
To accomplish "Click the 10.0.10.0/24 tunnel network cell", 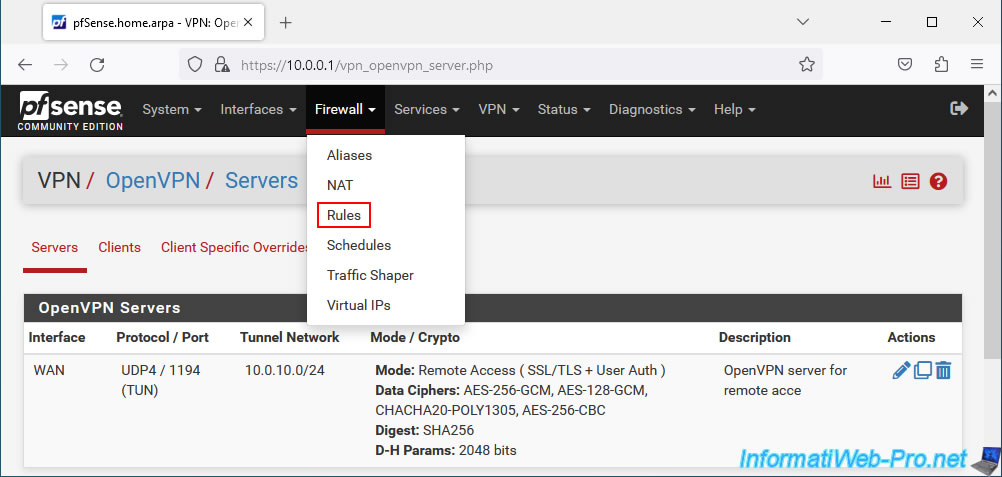I will [x=285, y=370].
